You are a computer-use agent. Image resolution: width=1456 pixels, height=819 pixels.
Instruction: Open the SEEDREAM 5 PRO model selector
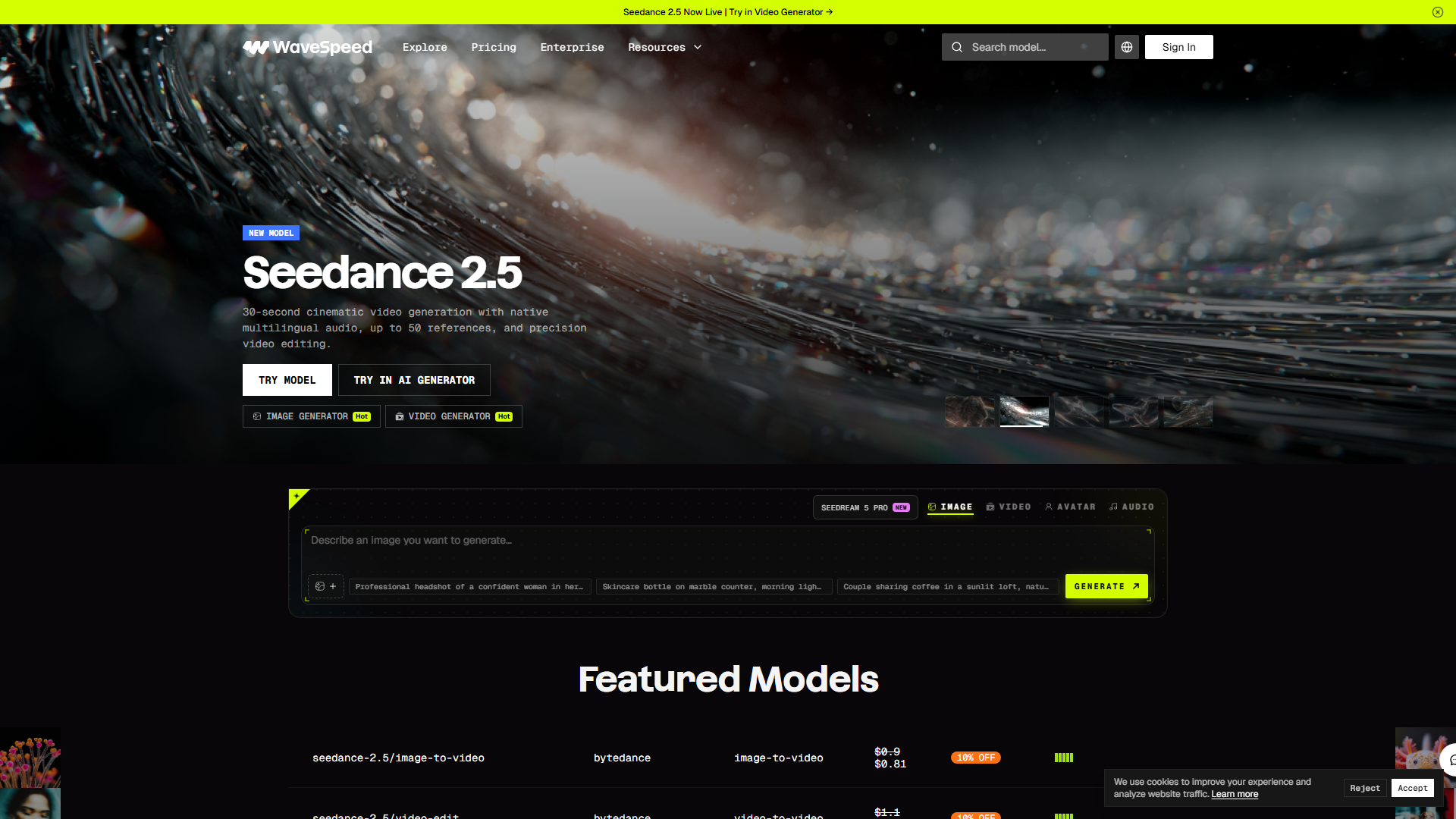pyautogui.click(x=865, y=507)
